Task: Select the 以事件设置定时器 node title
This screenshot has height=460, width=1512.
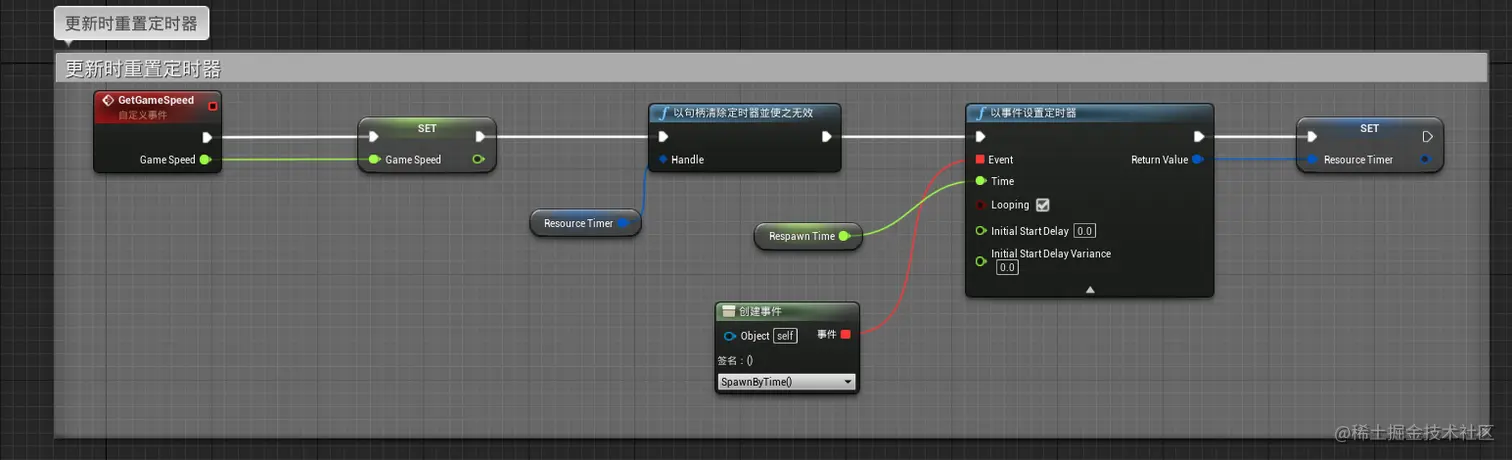Action: tap(1033, 113)
